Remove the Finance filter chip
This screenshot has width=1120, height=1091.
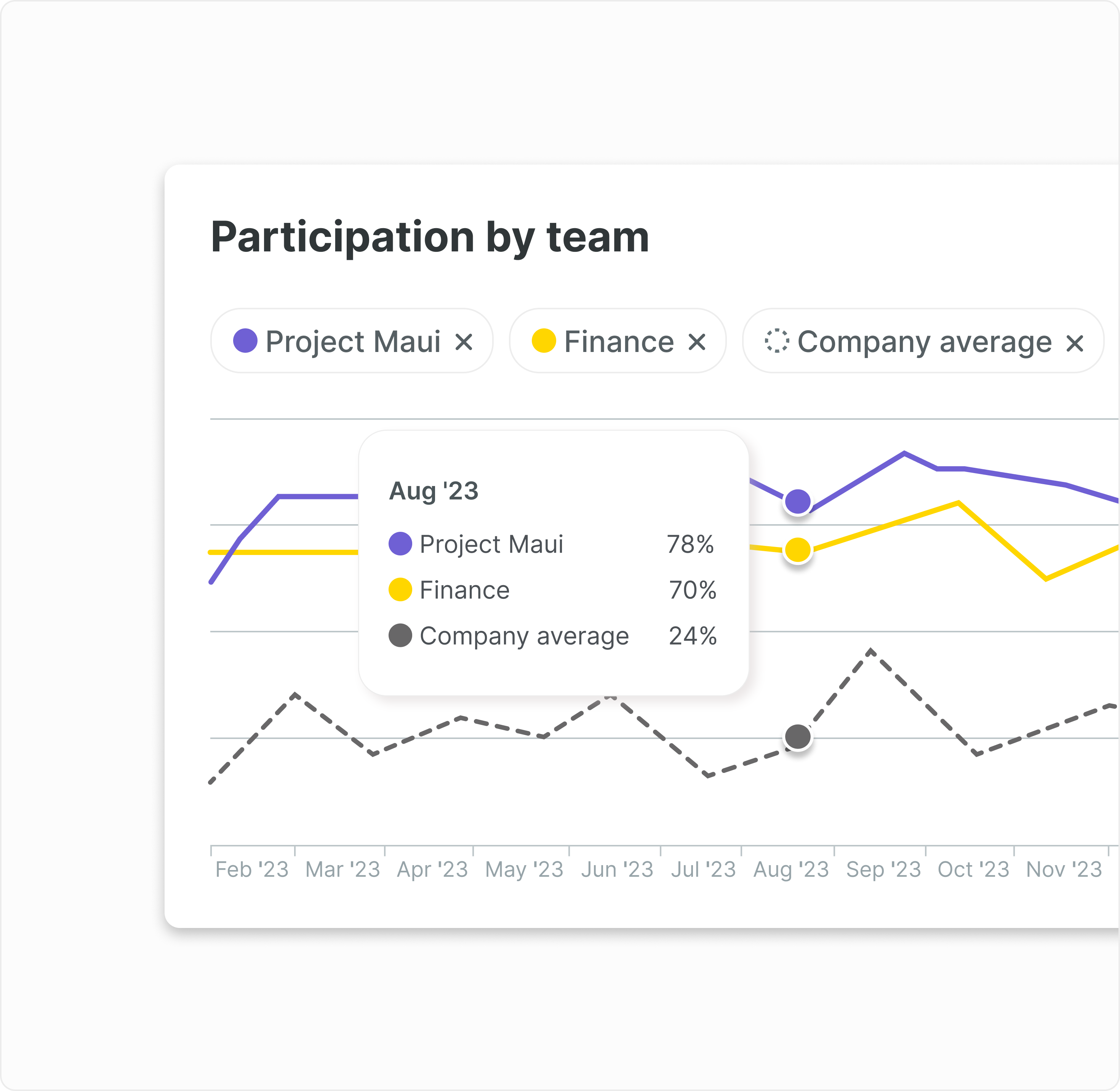(697, 342)
